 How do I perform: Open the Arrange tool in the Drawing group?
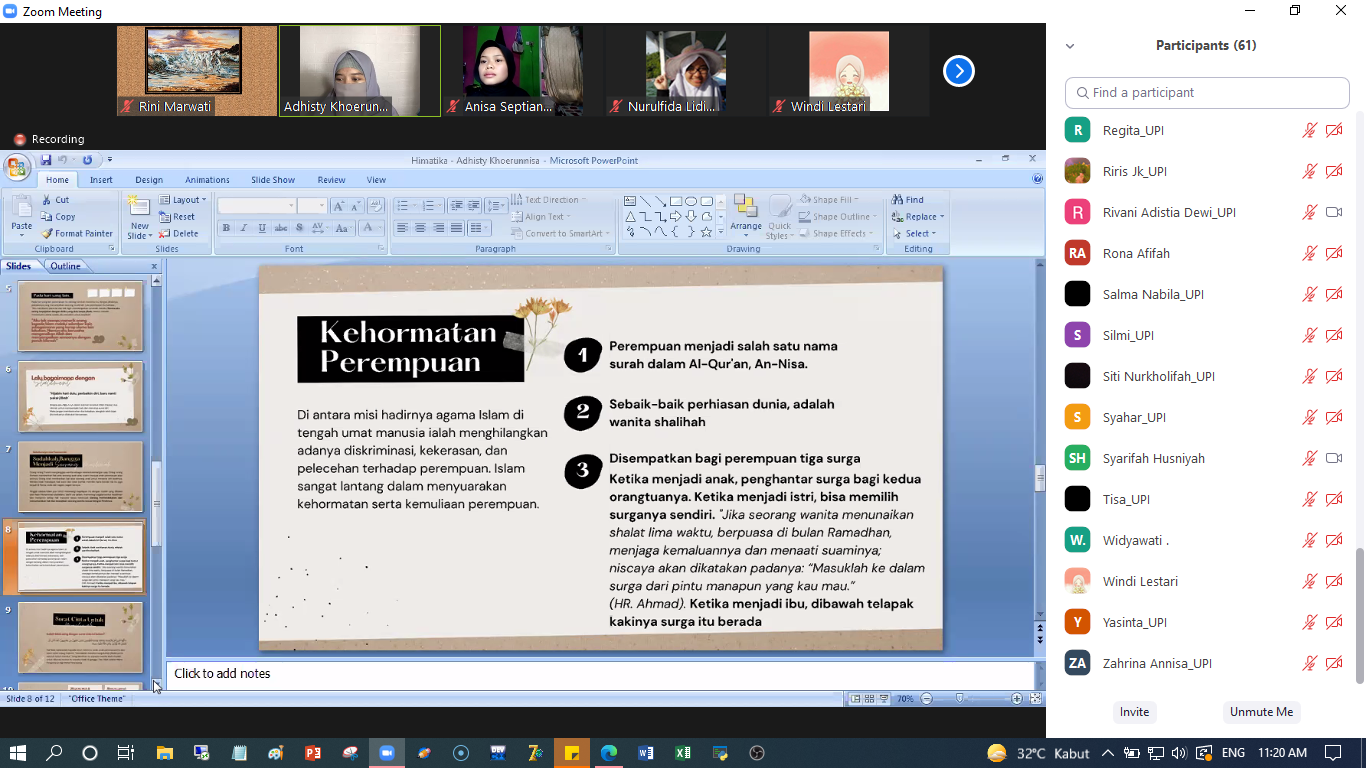tap(745, 212)
